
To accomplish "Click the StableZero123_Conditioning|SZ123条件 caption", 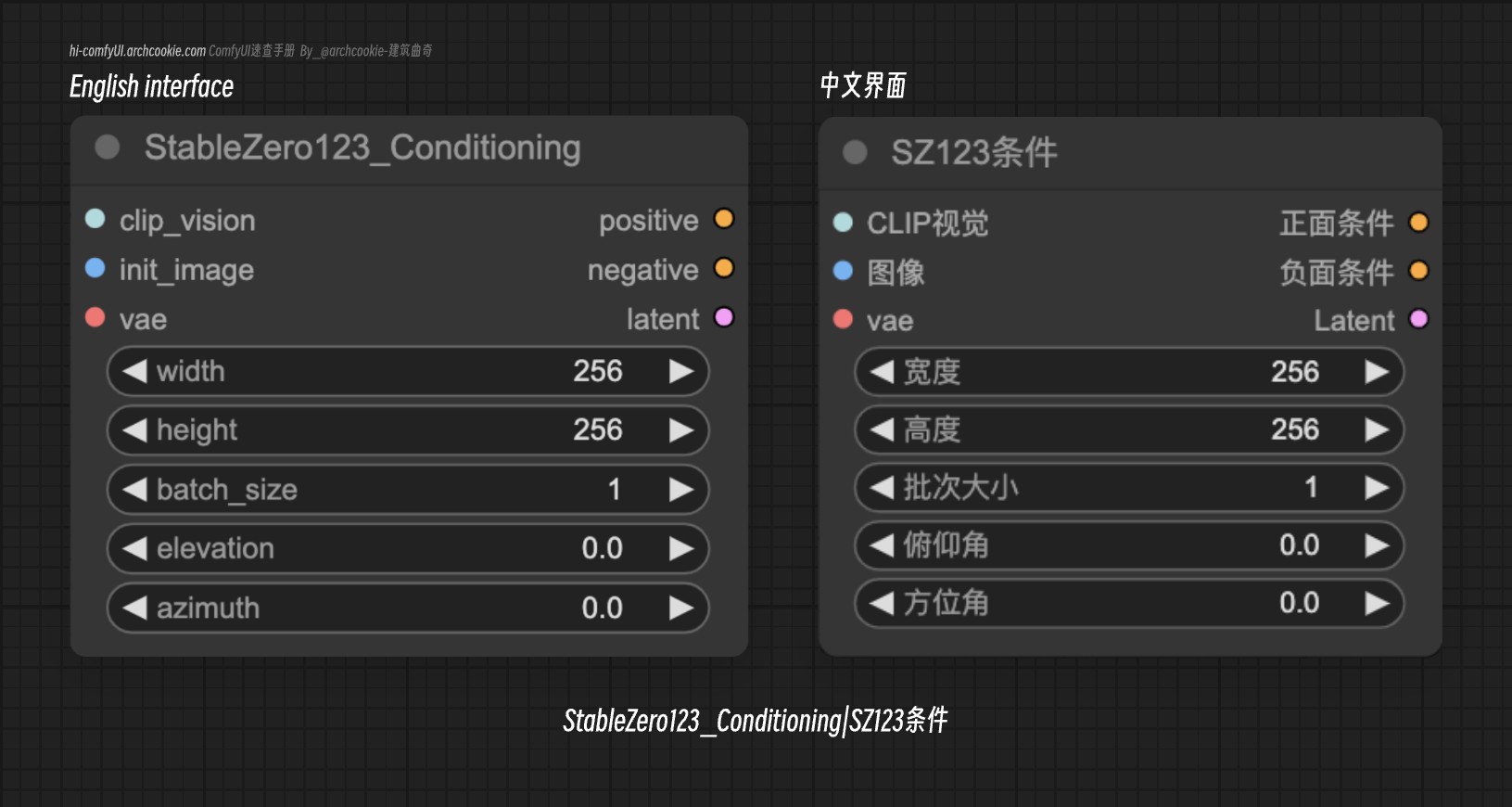I will click(x=756, y=720).
